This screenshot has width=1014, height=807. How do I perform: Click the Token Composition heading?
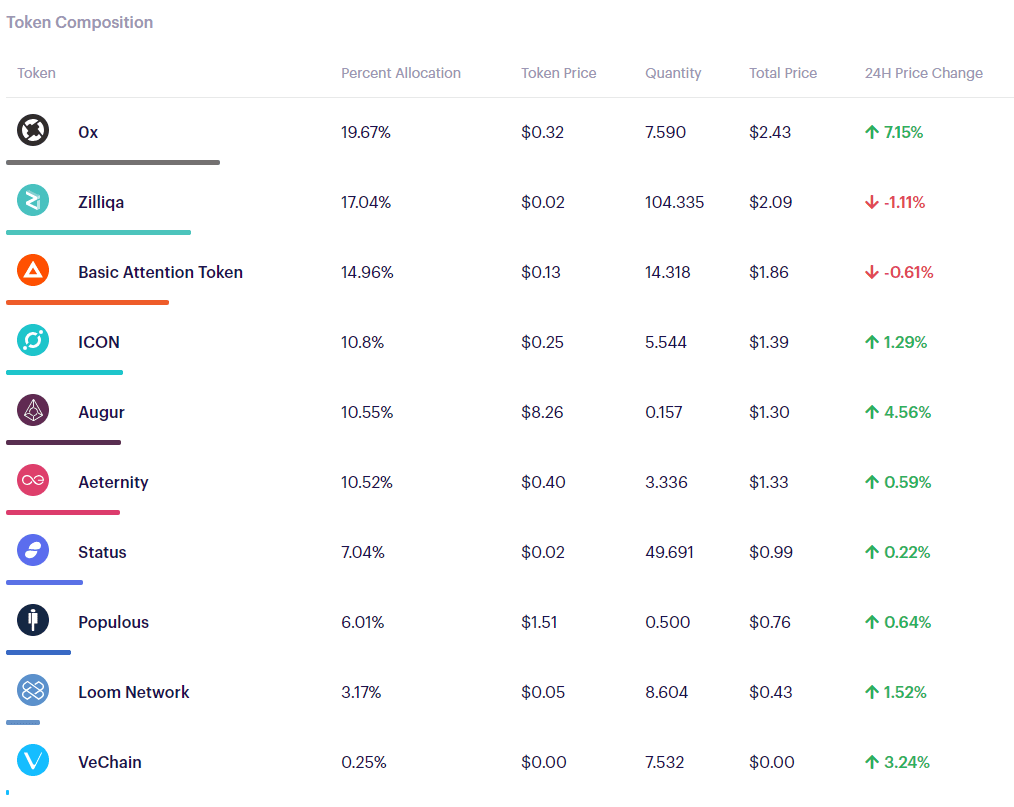[x=80, y=22]
